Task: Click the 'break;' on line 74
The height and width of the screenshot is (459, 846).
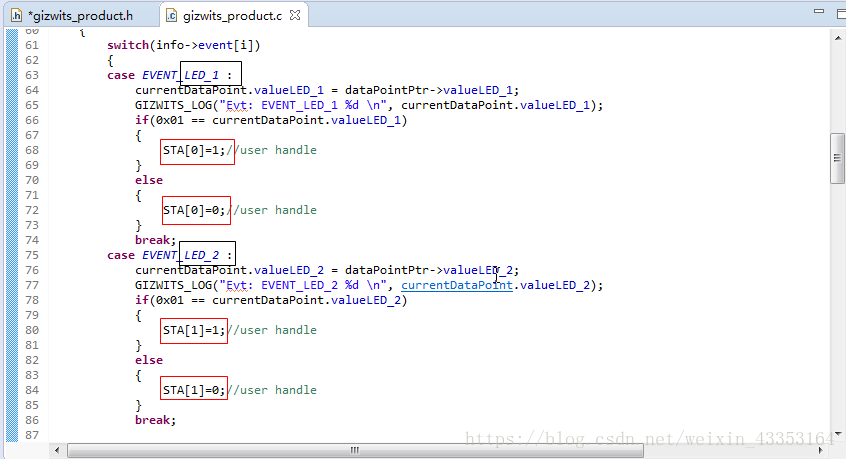Action: click(155, 240)
